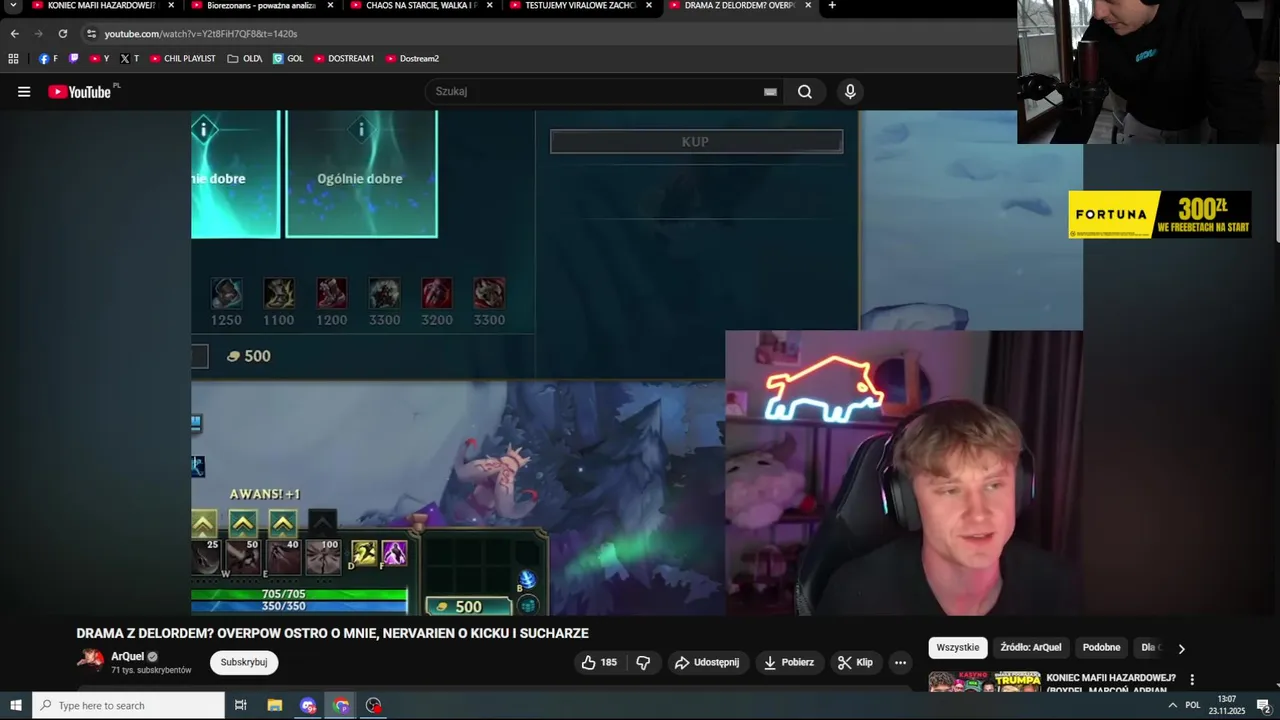Like the video with thumbs up 185
The image size is (1280, 720).
600,662
